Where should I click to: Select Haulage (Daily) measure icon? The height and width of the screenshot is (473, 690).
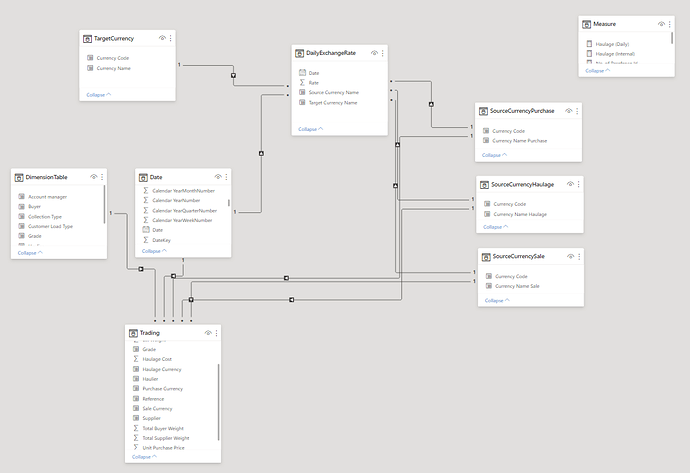[x=589, y=44]
